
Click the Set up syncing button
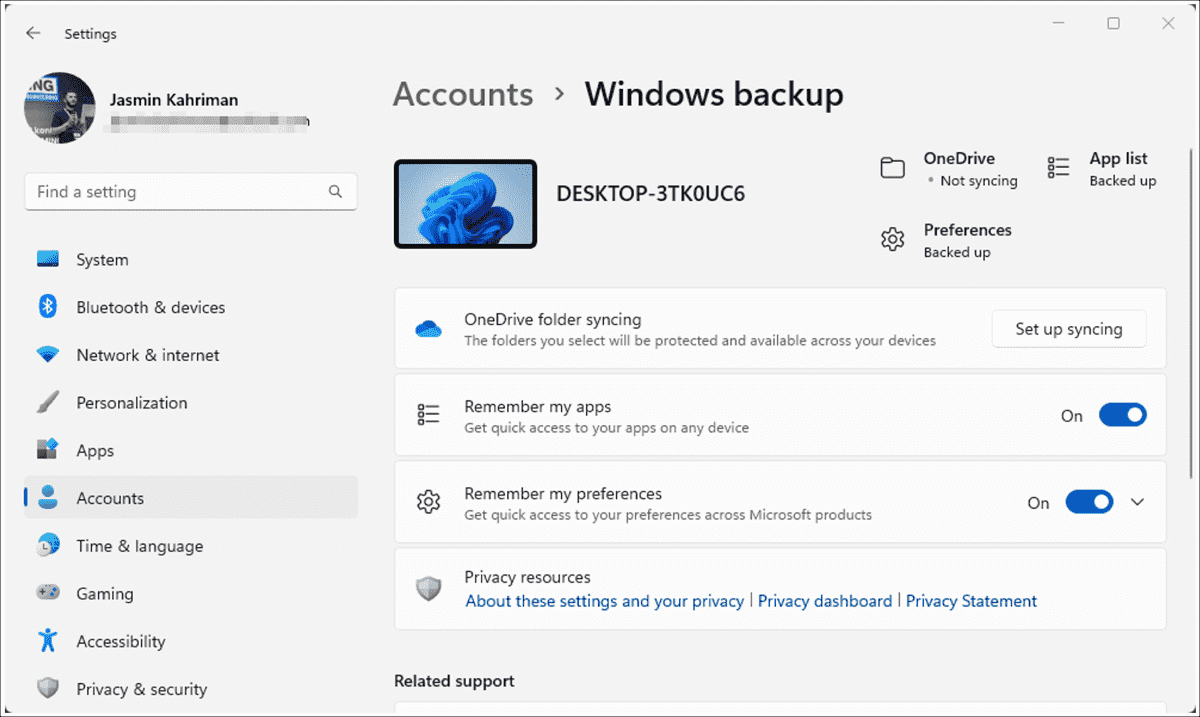click(x=1069, y=329)
